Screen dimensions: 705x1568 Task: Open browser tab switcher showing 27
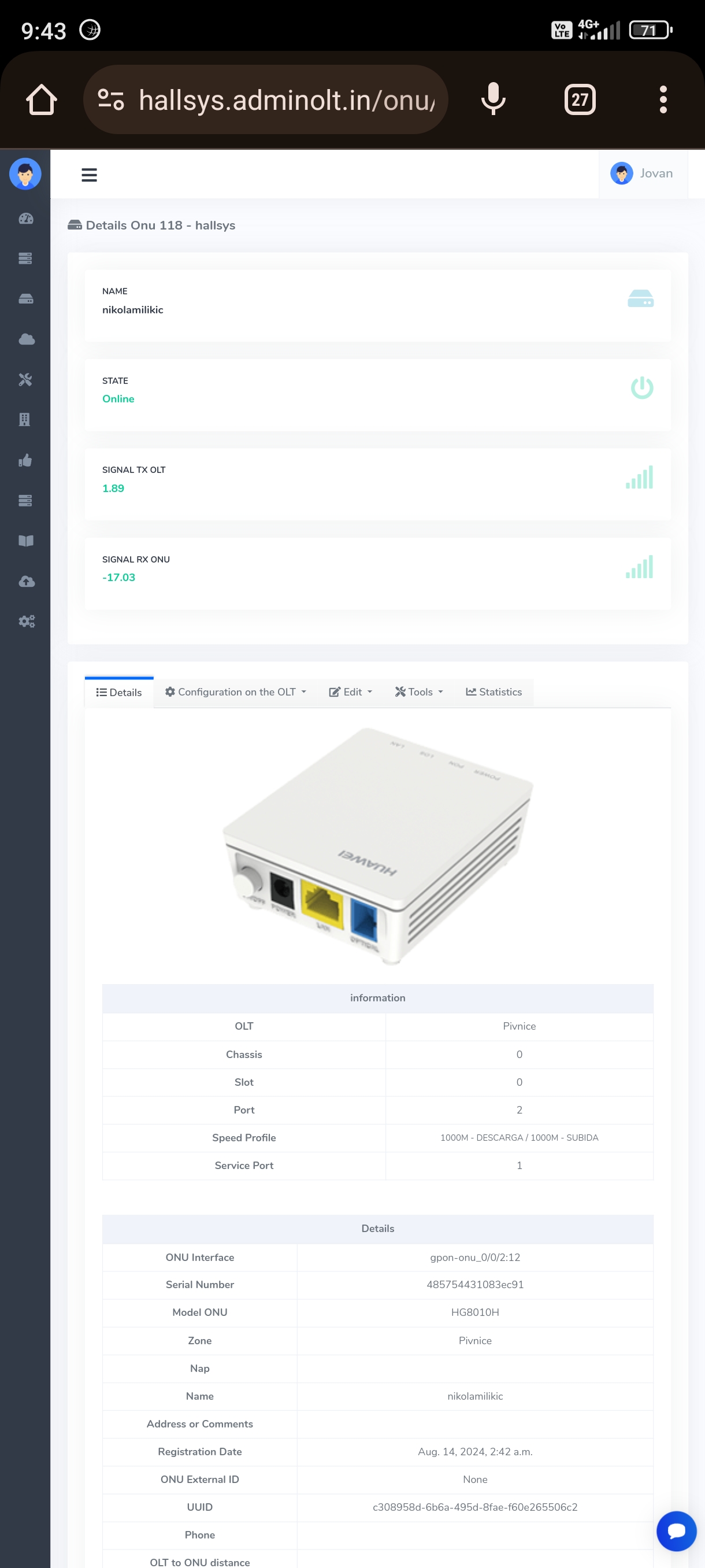coord(579,100)
